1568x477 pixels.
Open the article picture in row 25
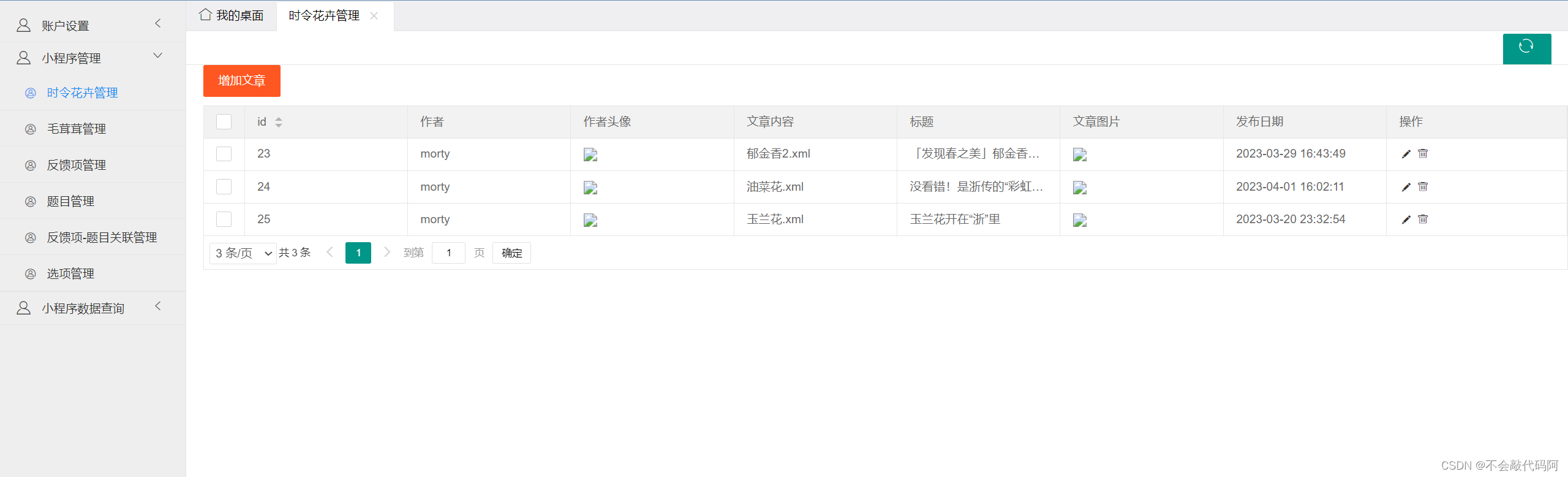pos(1080,220)
